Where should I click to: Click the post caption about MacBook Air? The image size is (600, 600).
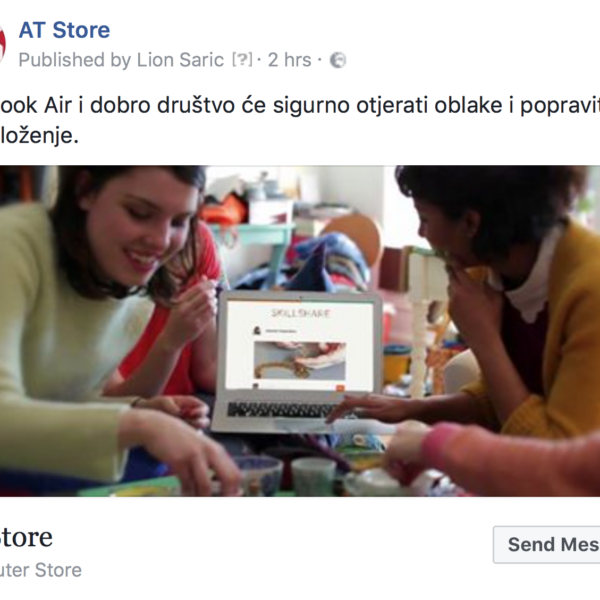tap(300, 120)
